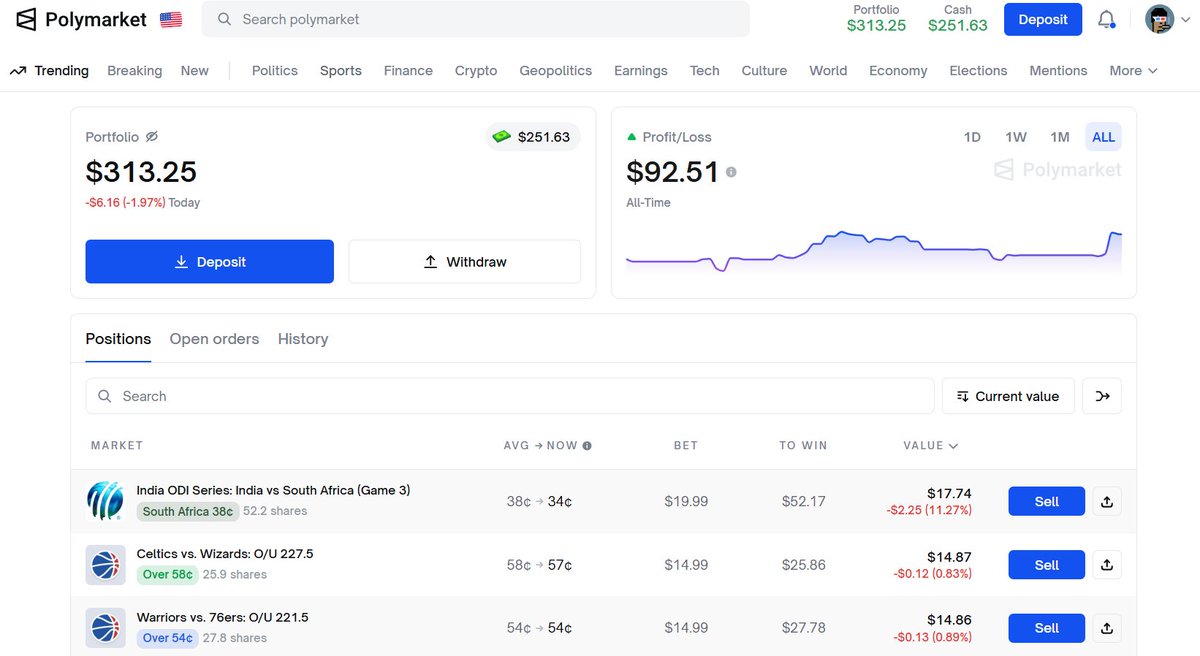Click the TO WIN column header
Image resolution: width=1200 pixels, height=656 pixels.
coord(804,446)
